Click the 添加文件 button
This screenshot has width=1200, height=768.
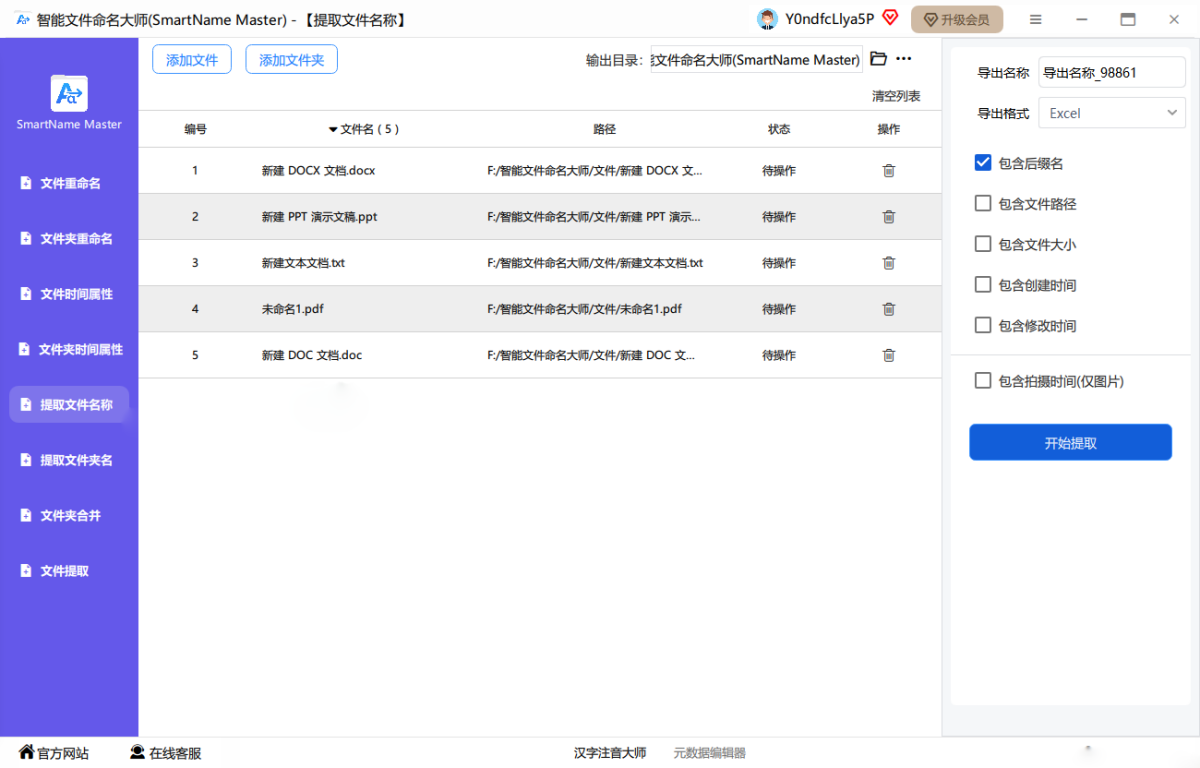[192, 60]
